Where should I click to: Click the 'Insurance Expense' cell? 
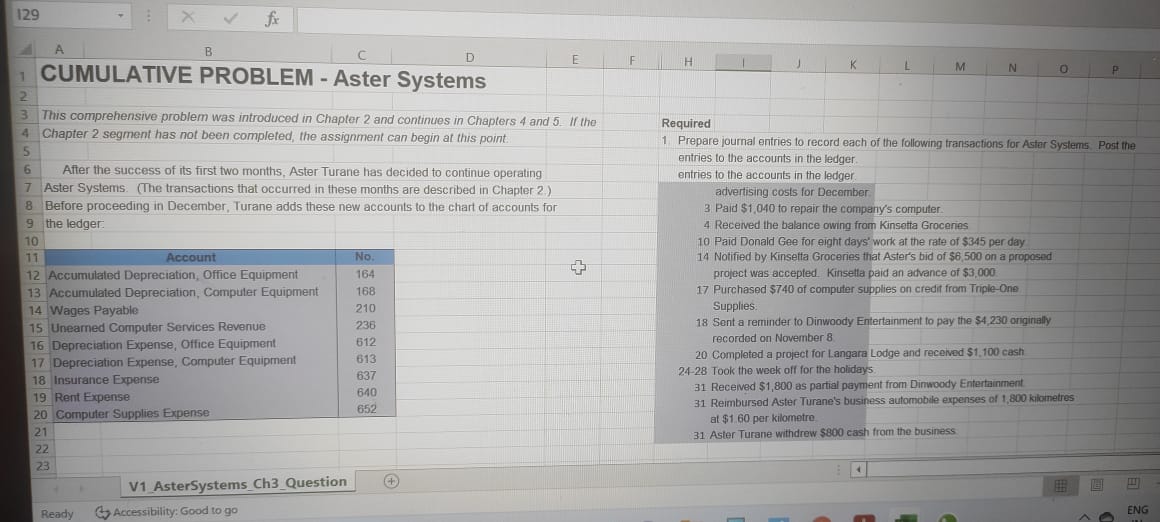click(x=106, y=379)
